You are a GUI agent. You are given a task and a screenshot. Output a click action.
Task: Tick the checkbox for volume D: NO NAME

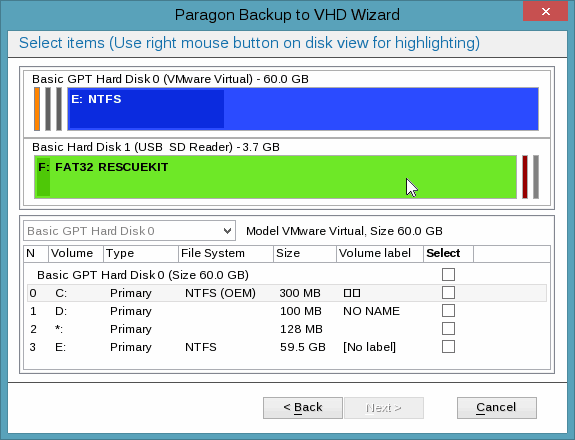pyautogui.click(x=448, y=311)
